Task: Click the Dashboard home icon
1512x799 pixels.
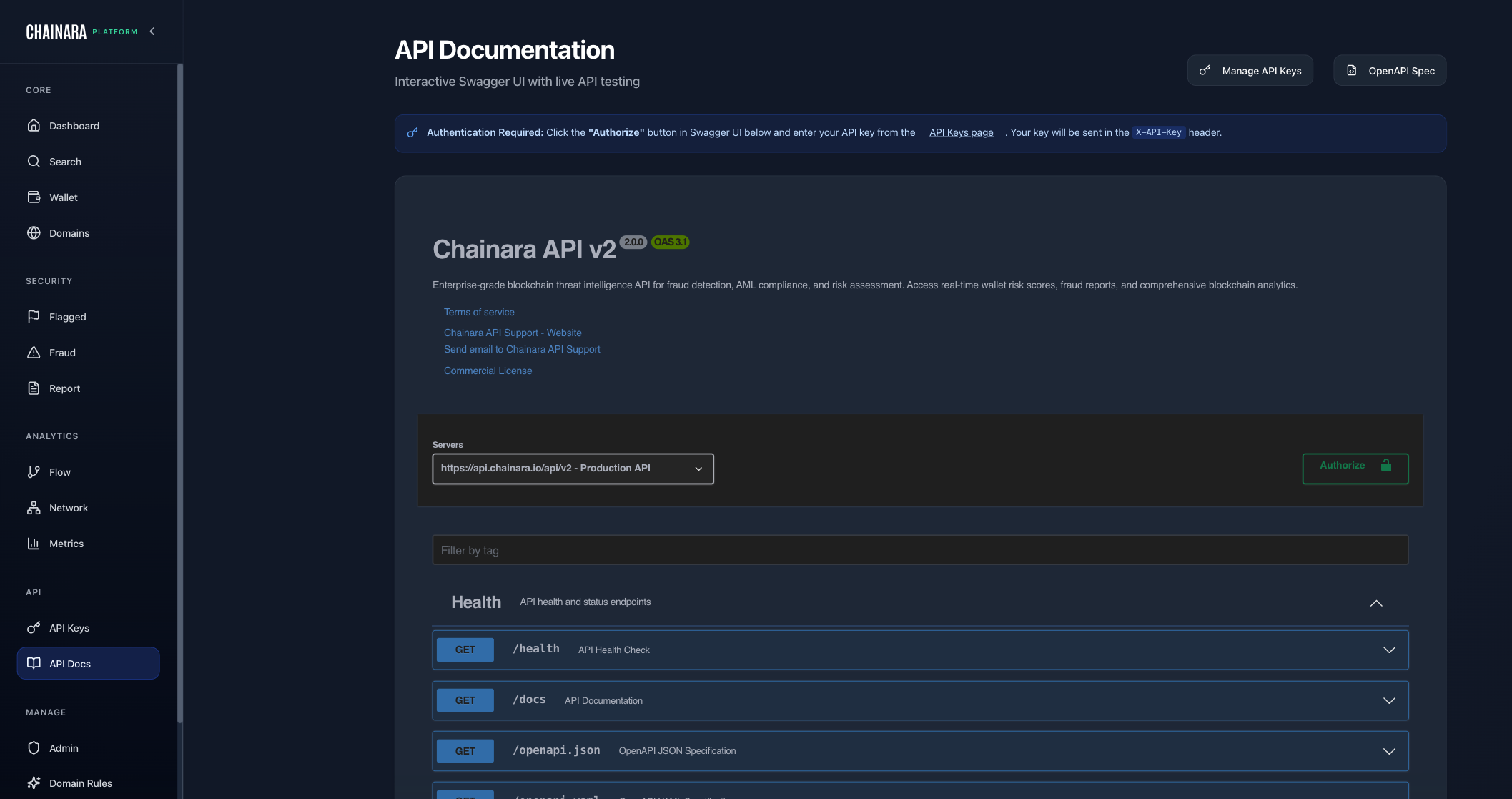Action: tap(34, 125)
